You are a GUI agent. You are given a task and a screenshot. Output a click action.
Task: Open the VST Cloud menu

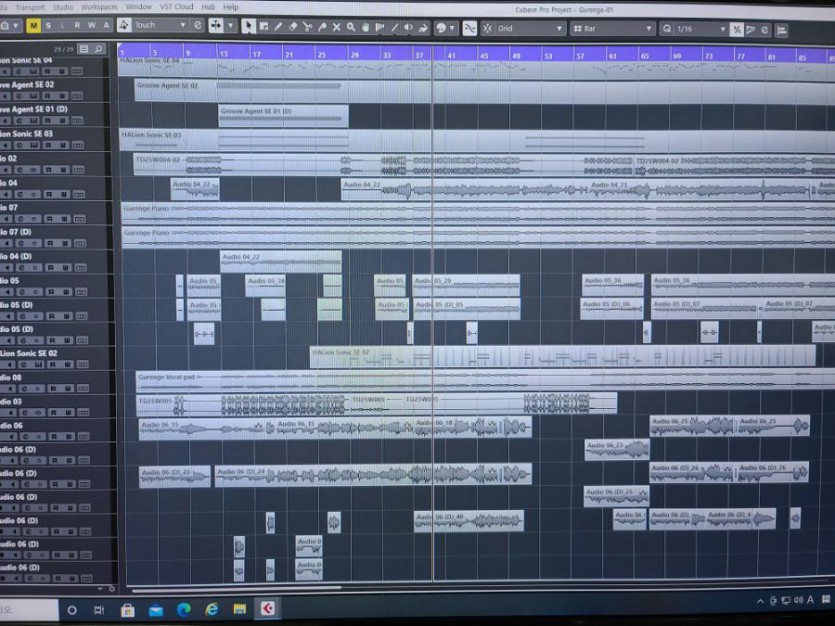tap(177, 6)
